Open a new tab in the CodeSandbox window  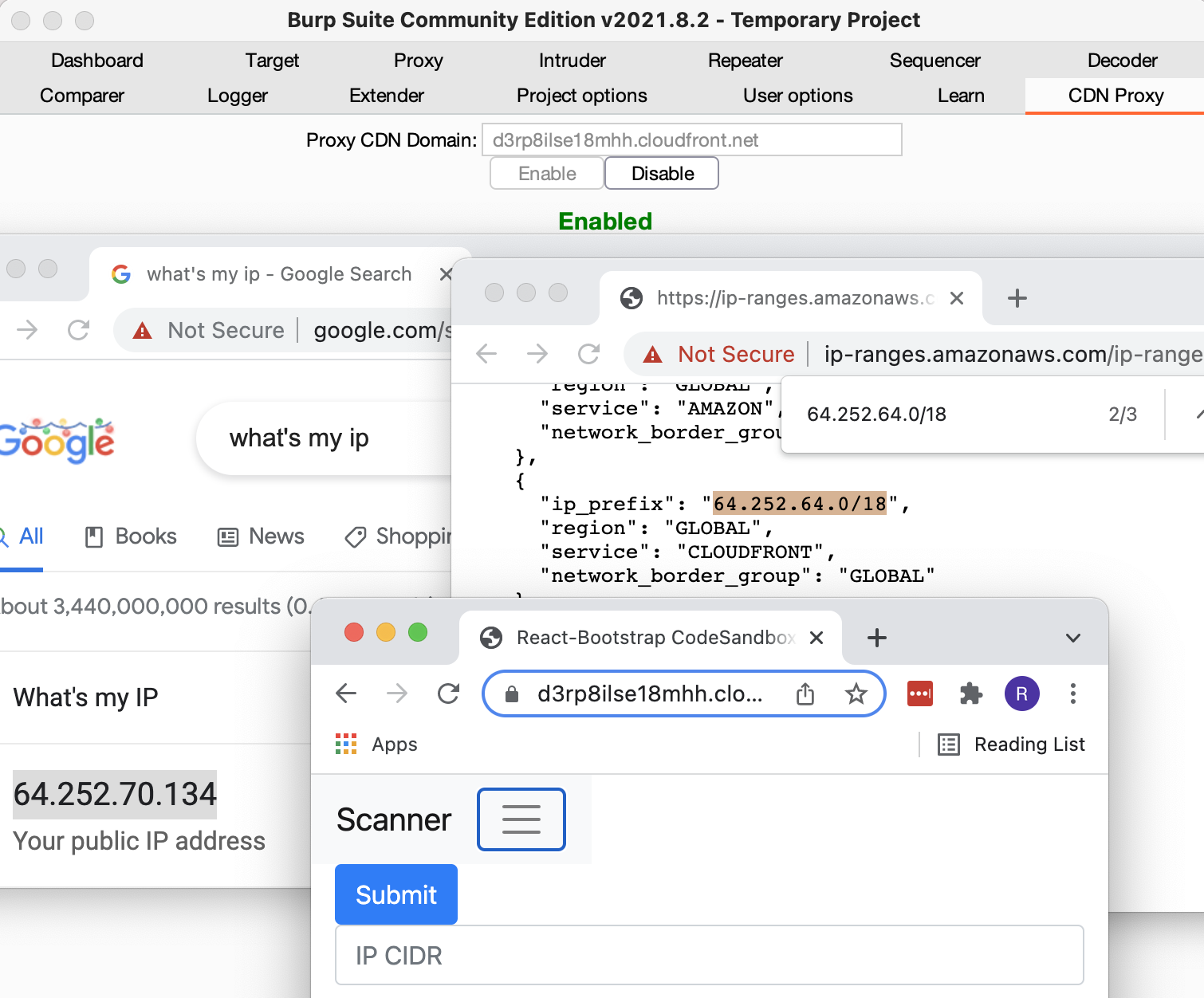coord(877,638)
